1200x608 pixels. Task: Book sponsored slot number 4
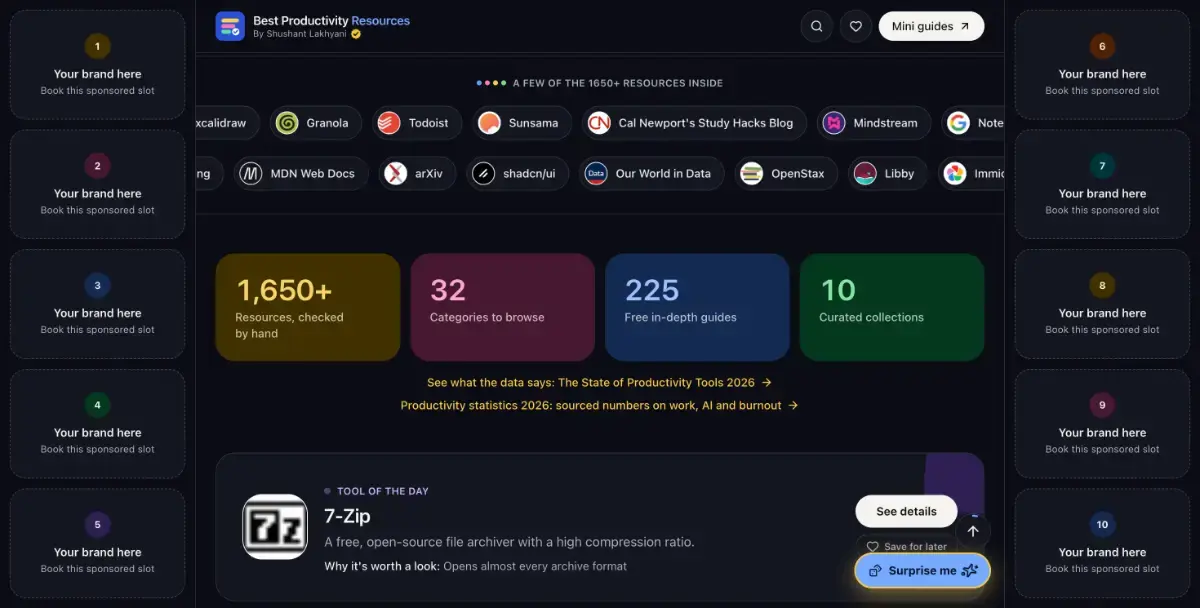[x=97, y=424]
